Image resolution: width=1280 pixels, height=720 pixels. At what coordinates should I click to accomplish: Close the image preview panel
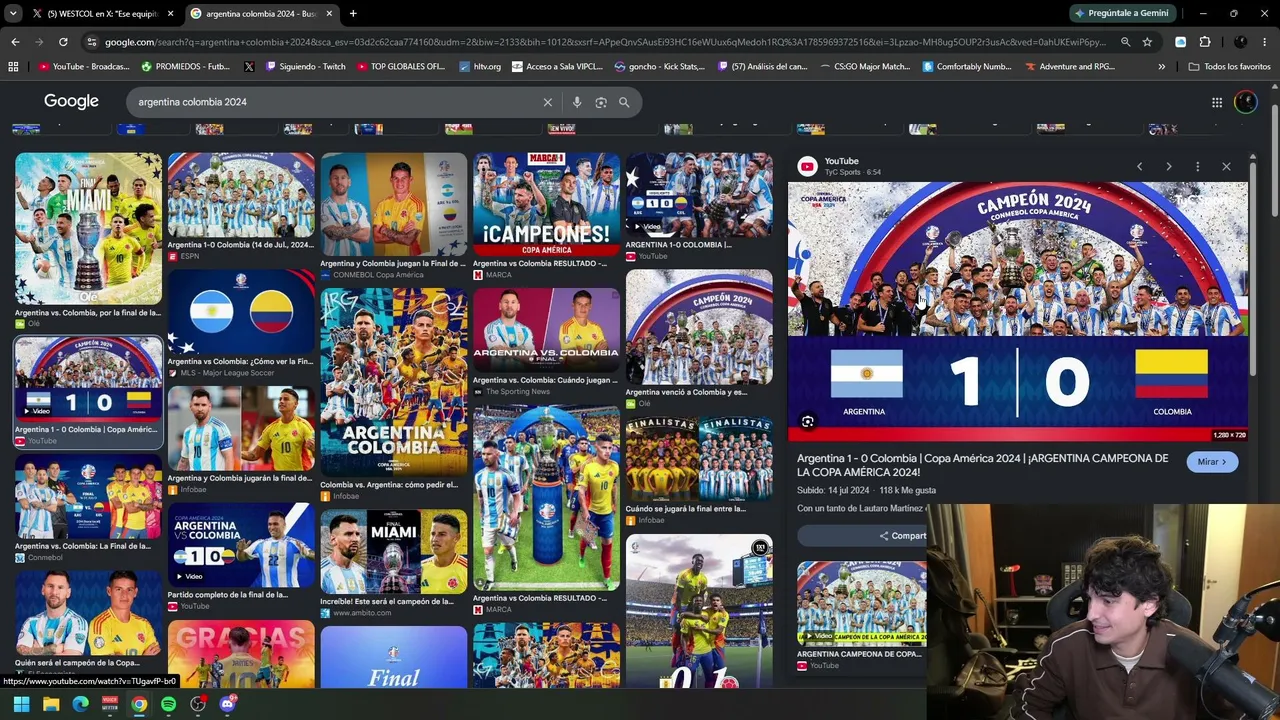click(x=1226, y=167)
